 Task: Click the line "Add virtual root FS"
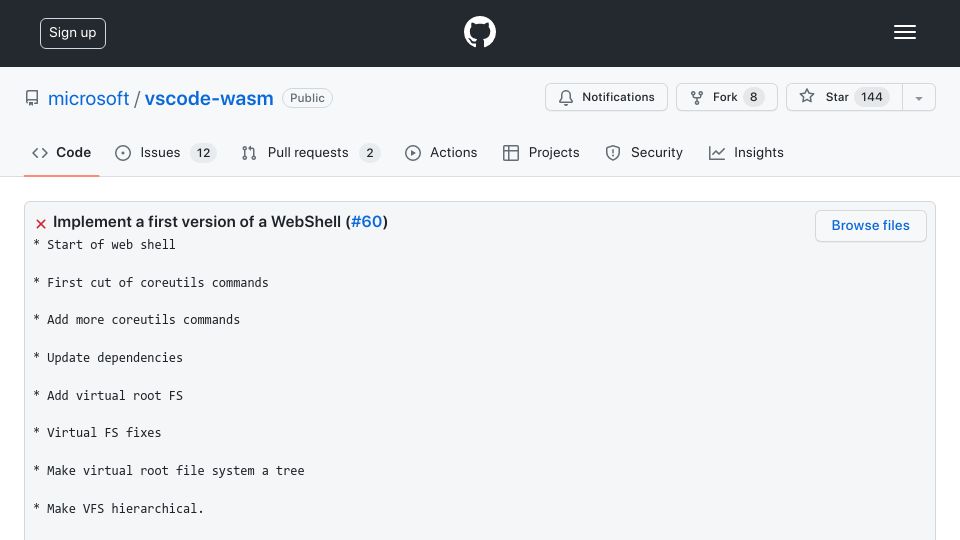pos(114,396)
